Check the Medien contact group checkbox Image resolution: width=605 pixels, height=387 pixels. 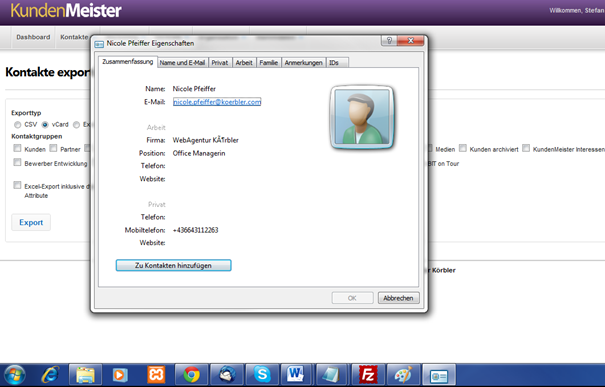tap(429, 148)
